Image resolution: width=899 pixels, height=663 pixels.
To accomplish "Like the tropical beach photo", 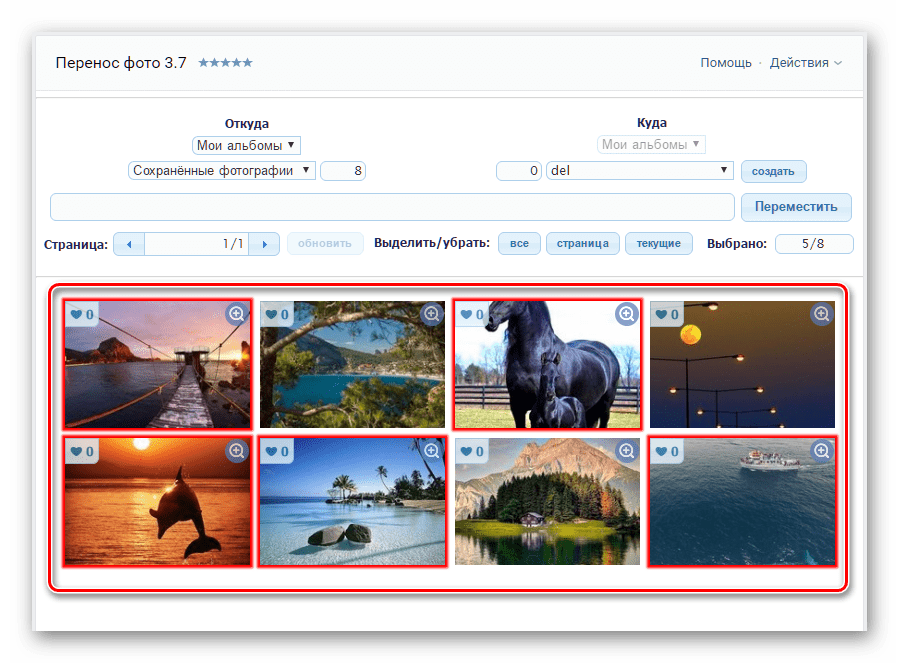I will coord(271,451).
